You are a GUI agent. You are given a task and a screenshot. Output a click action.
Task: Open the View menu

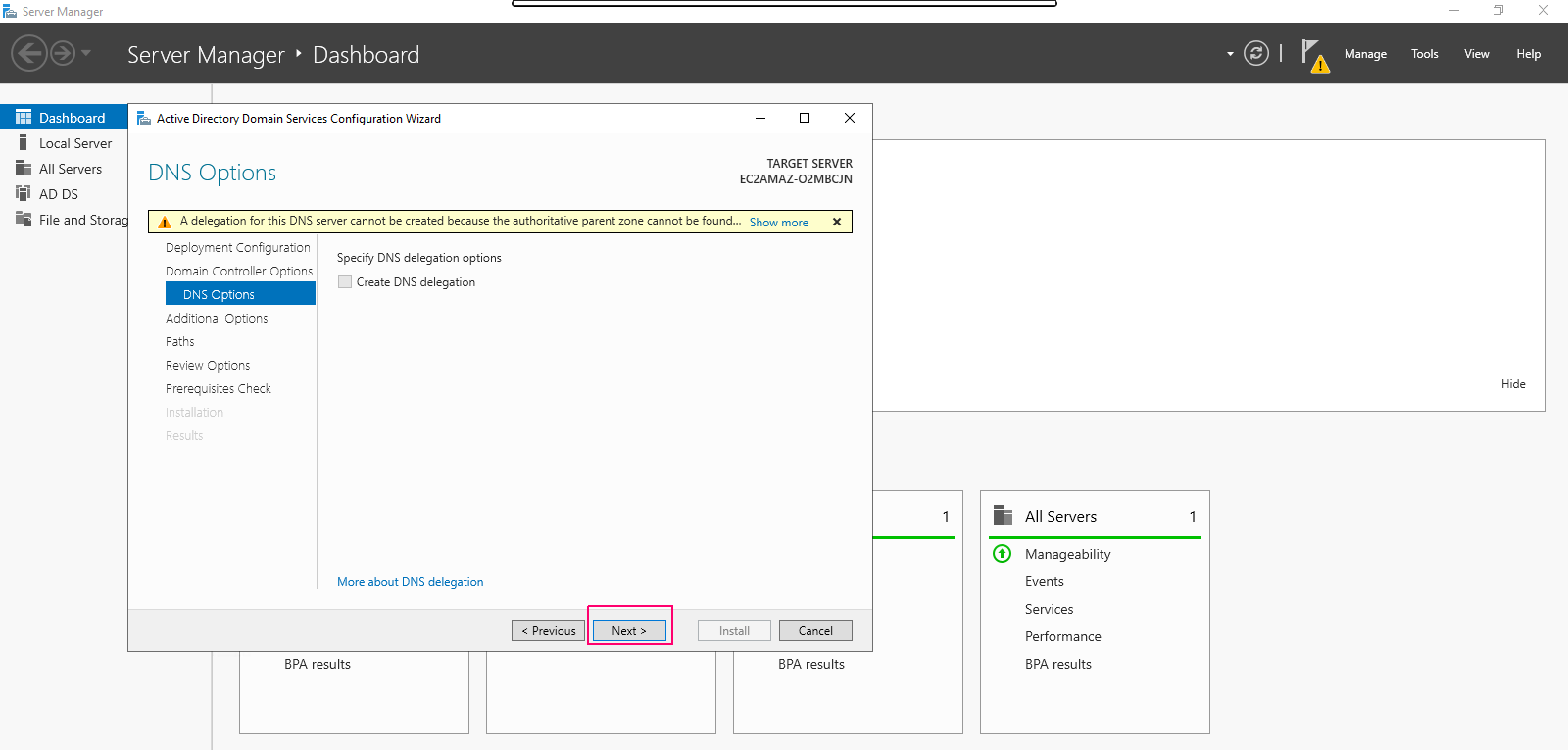(1477, 54)
